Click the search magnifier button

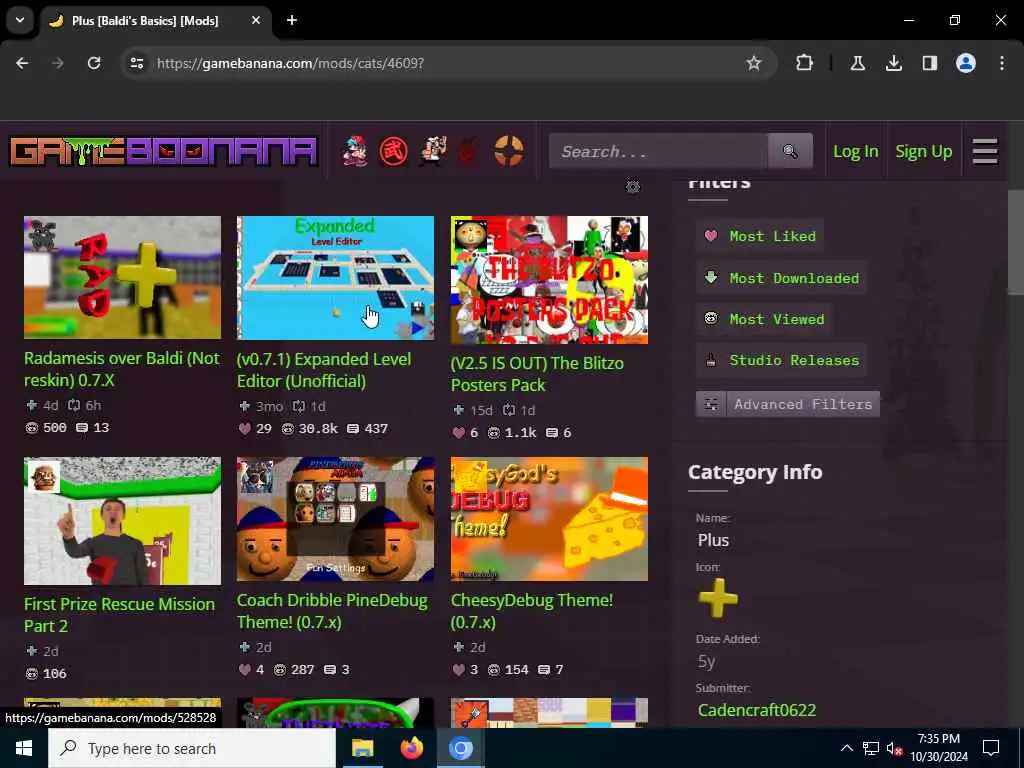(790, 152)
